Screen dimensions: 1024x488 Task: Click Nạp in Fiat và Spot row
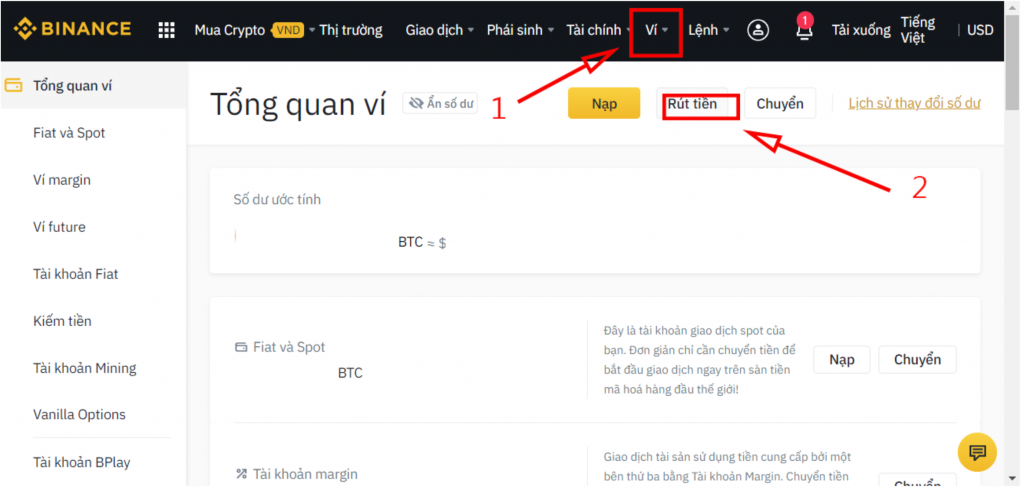click(842, 359)
